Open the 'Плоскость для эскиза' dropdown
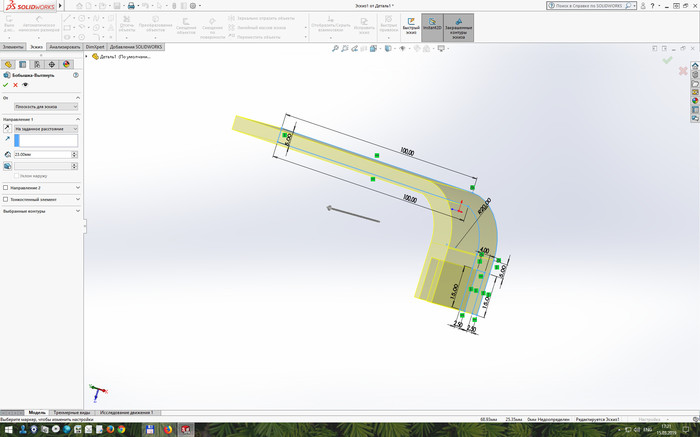The image size is (700, 437). [40, 106]
